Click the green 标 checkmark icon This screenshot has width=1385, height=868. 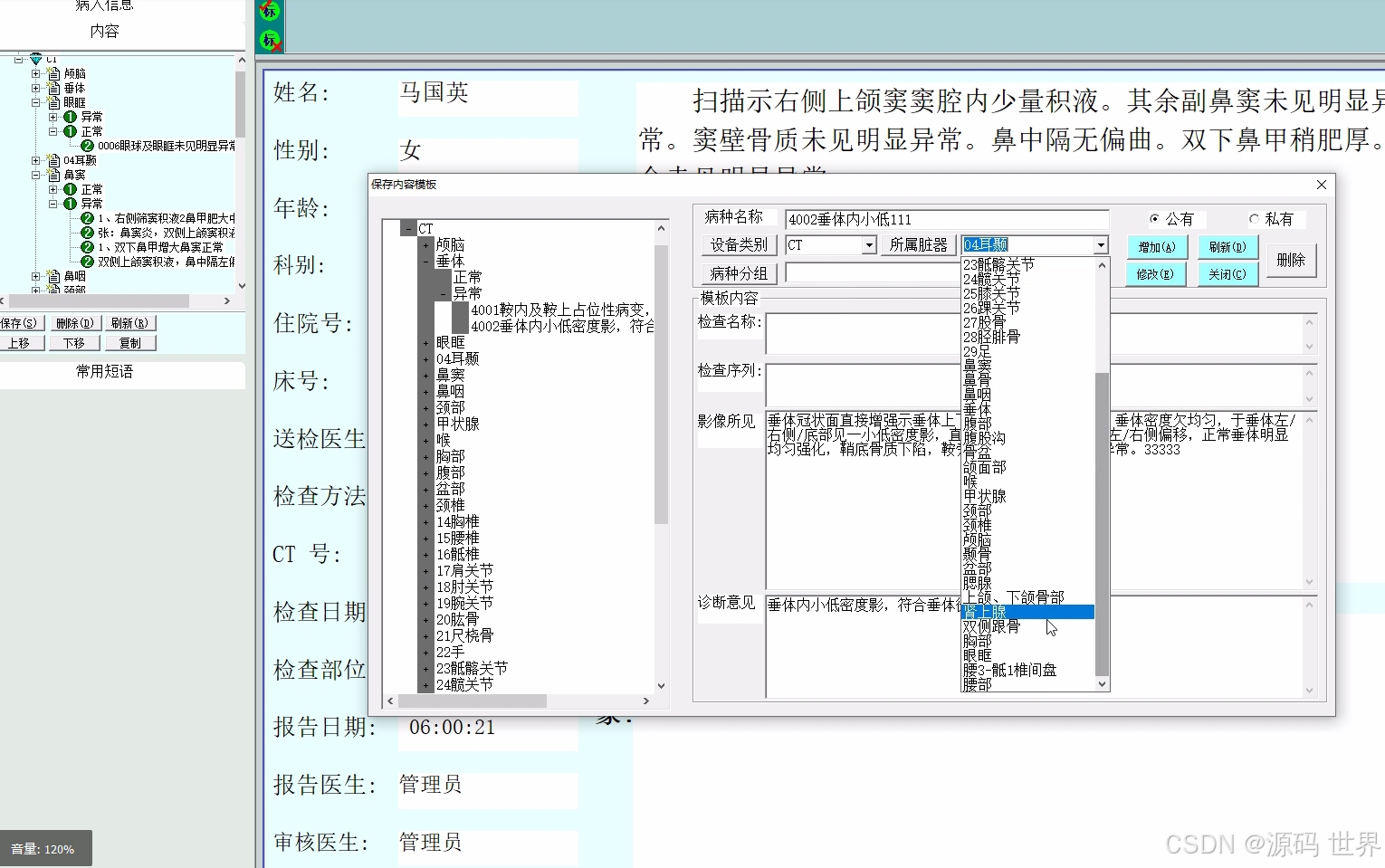click(269, 11)
